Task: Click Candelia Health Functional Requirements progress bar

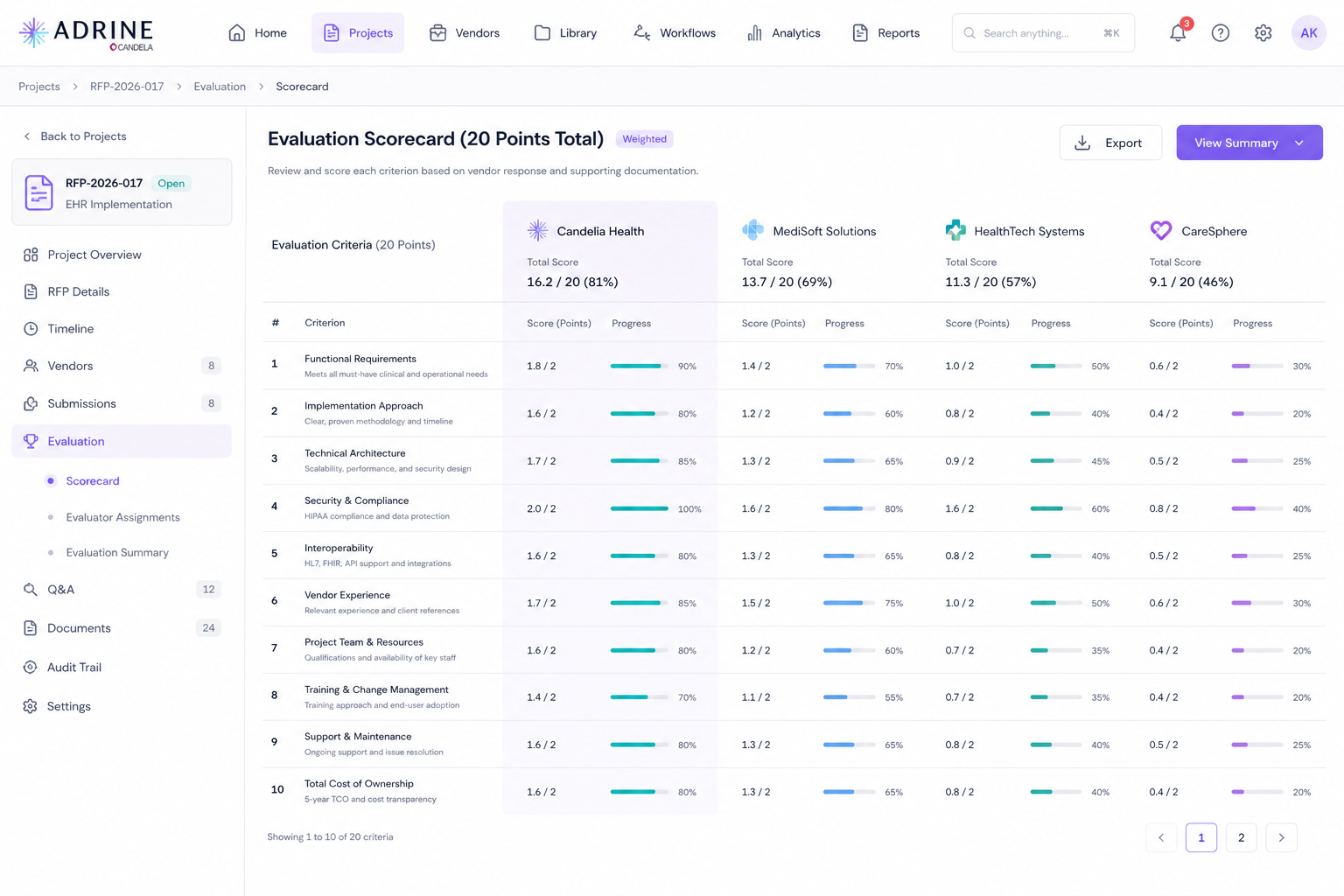Action: (x=640, y=366)
